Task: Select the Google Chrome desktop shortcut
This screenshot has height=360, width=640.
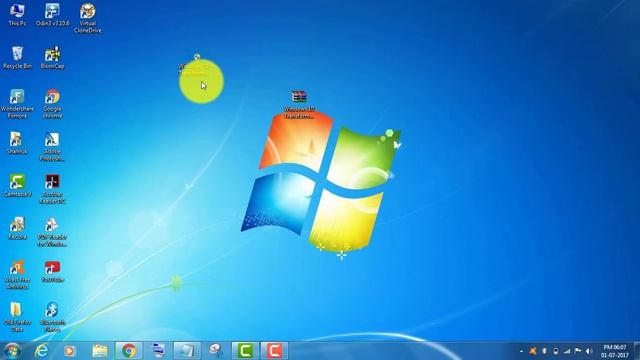Action: click(52, 104)
